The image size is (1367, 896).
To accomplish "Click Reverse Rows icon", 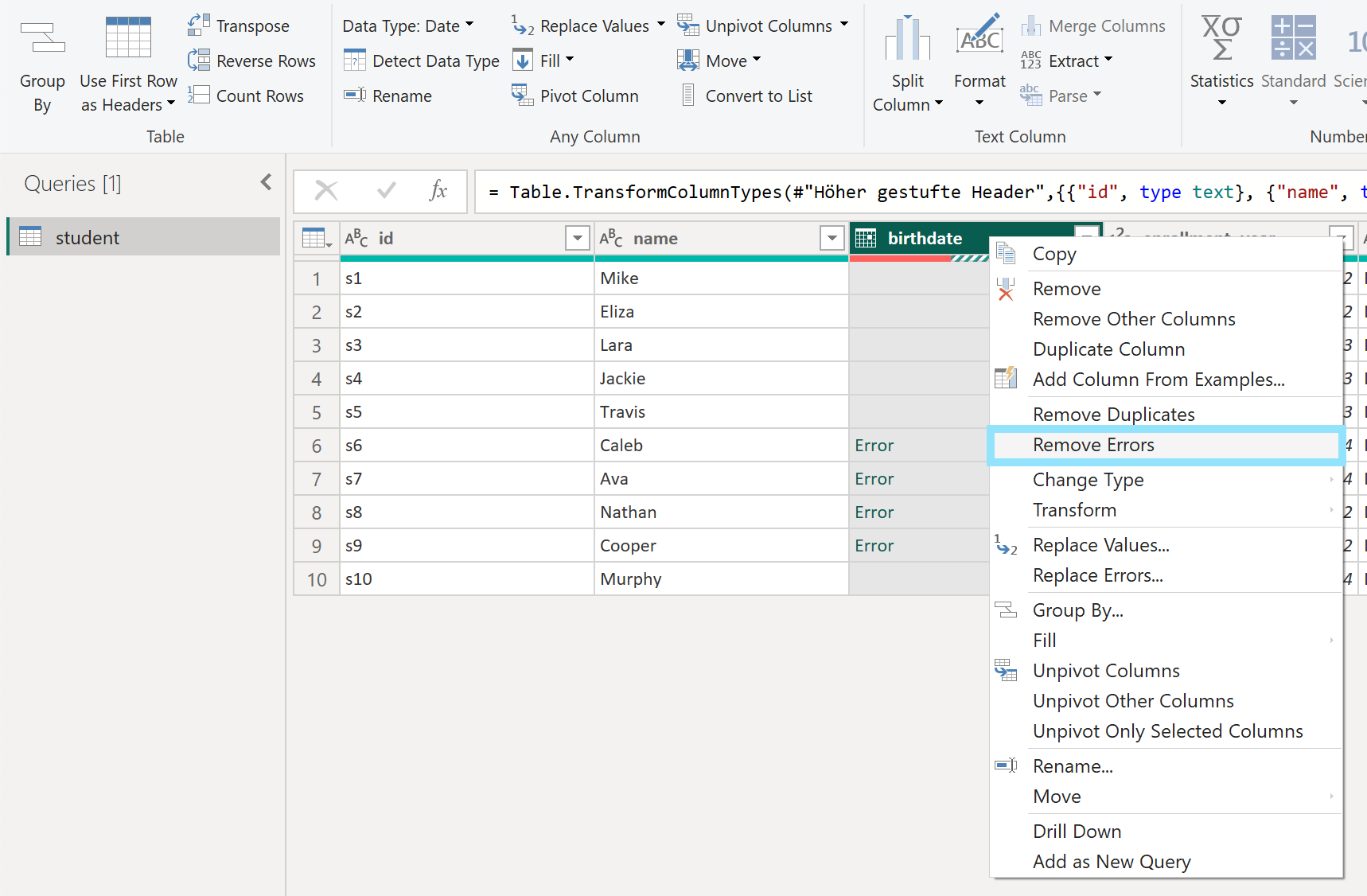I will tap(199, 60).
